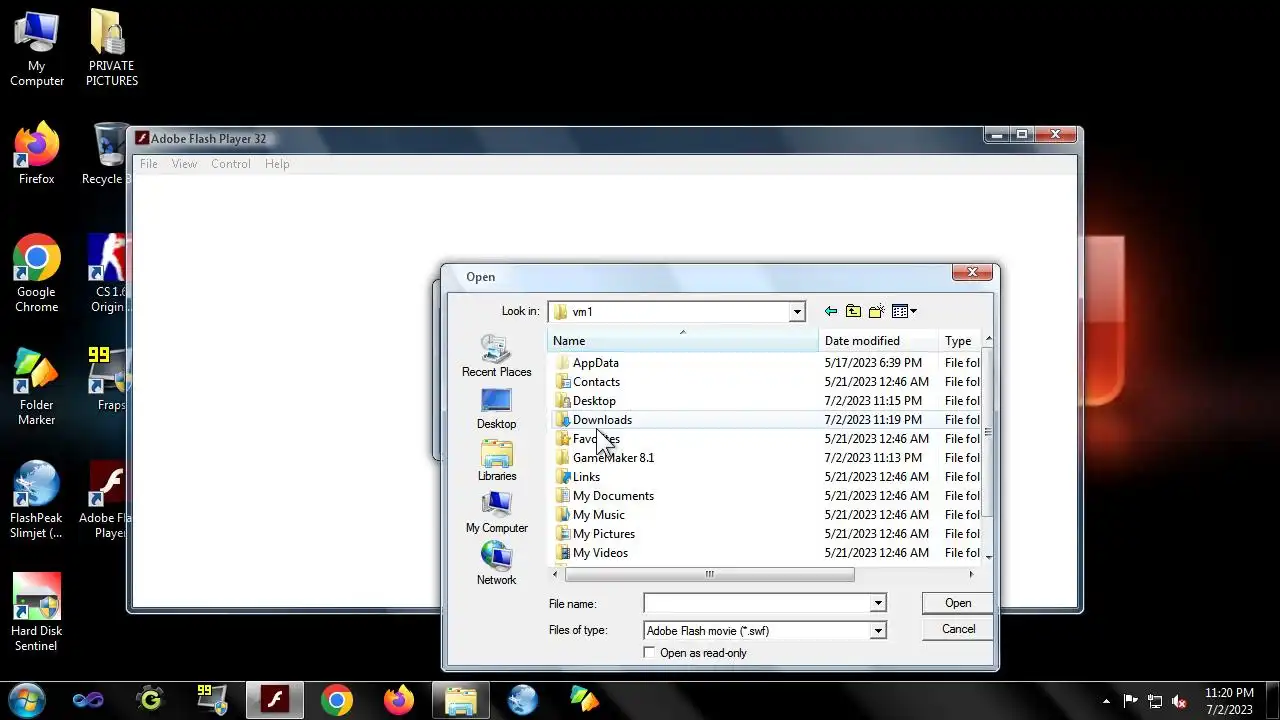Open the View Menu icon dropdown

[904, 312]
